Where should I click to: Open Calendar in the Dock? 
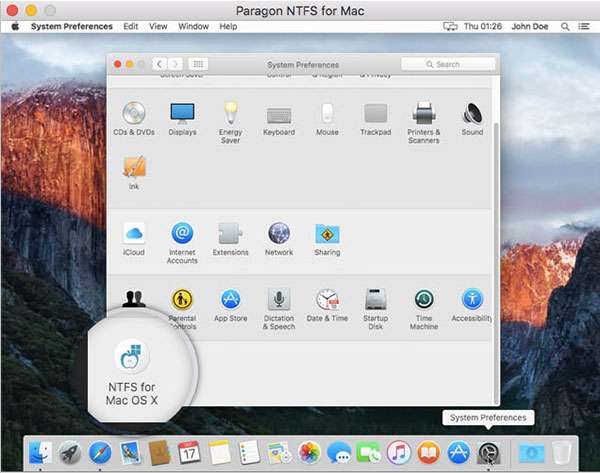pos(189,452)
